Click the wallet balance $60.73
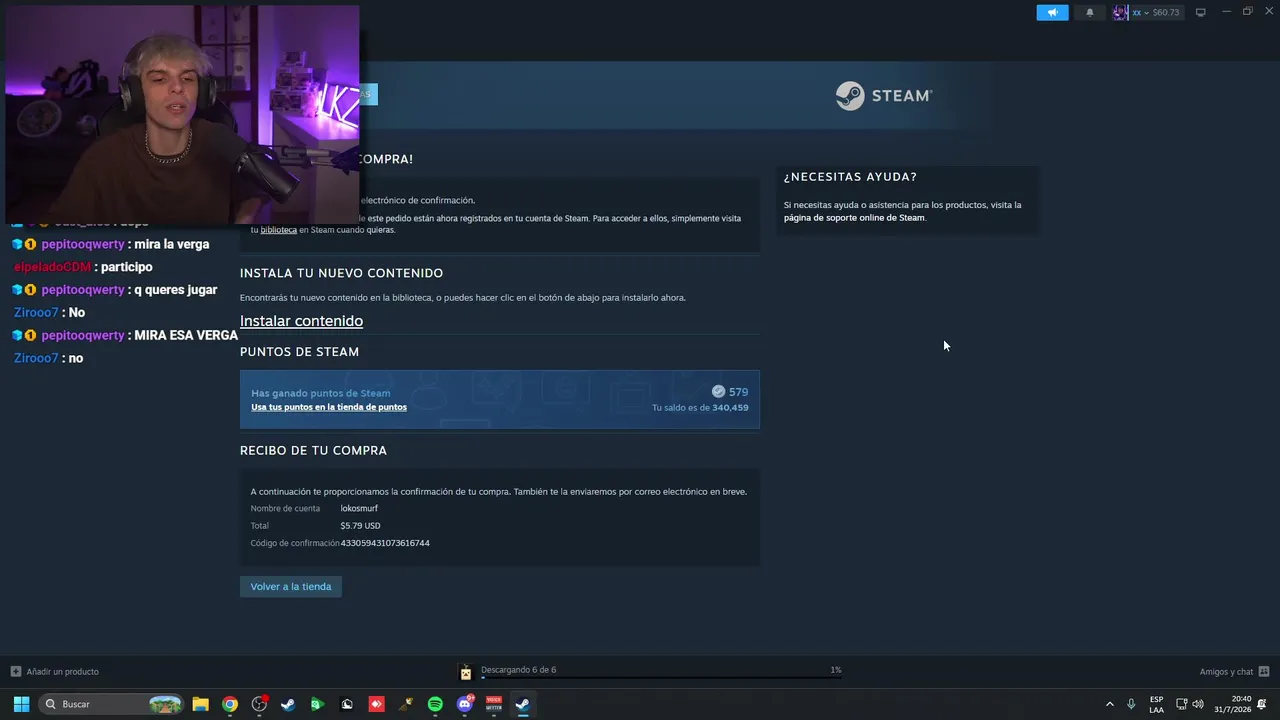The width and height of the screenshot is (1280, 720). (x=1166, y=13)
